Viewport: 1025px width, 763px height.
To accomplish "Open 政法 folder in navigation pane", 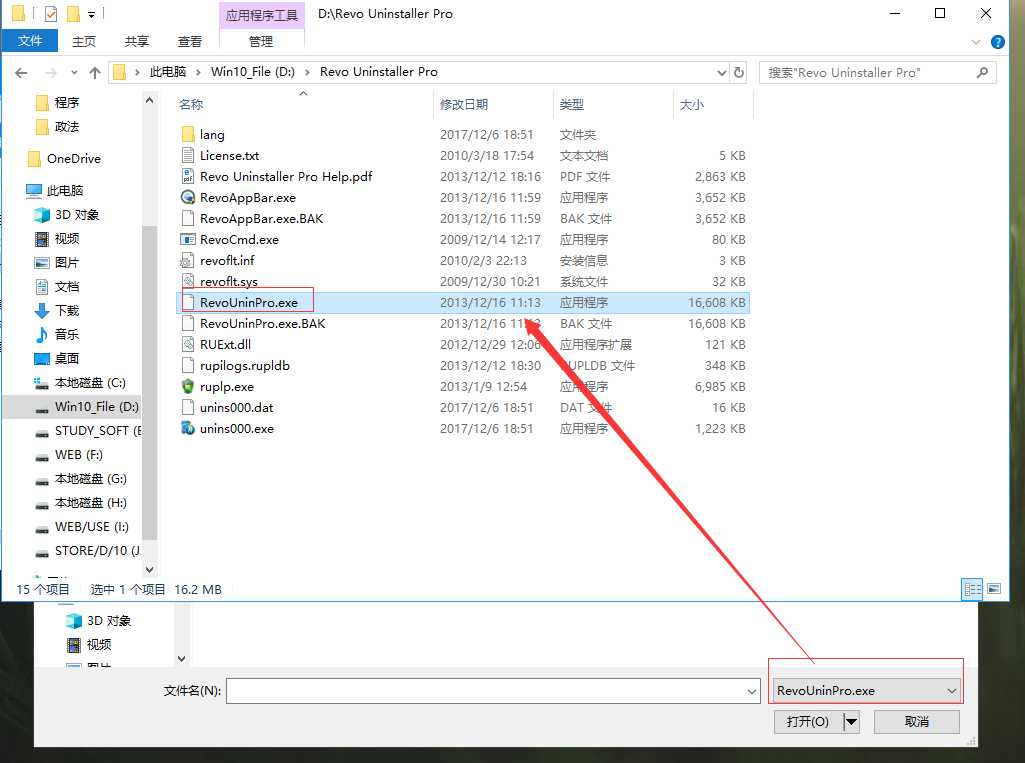I will coord(65,127).
